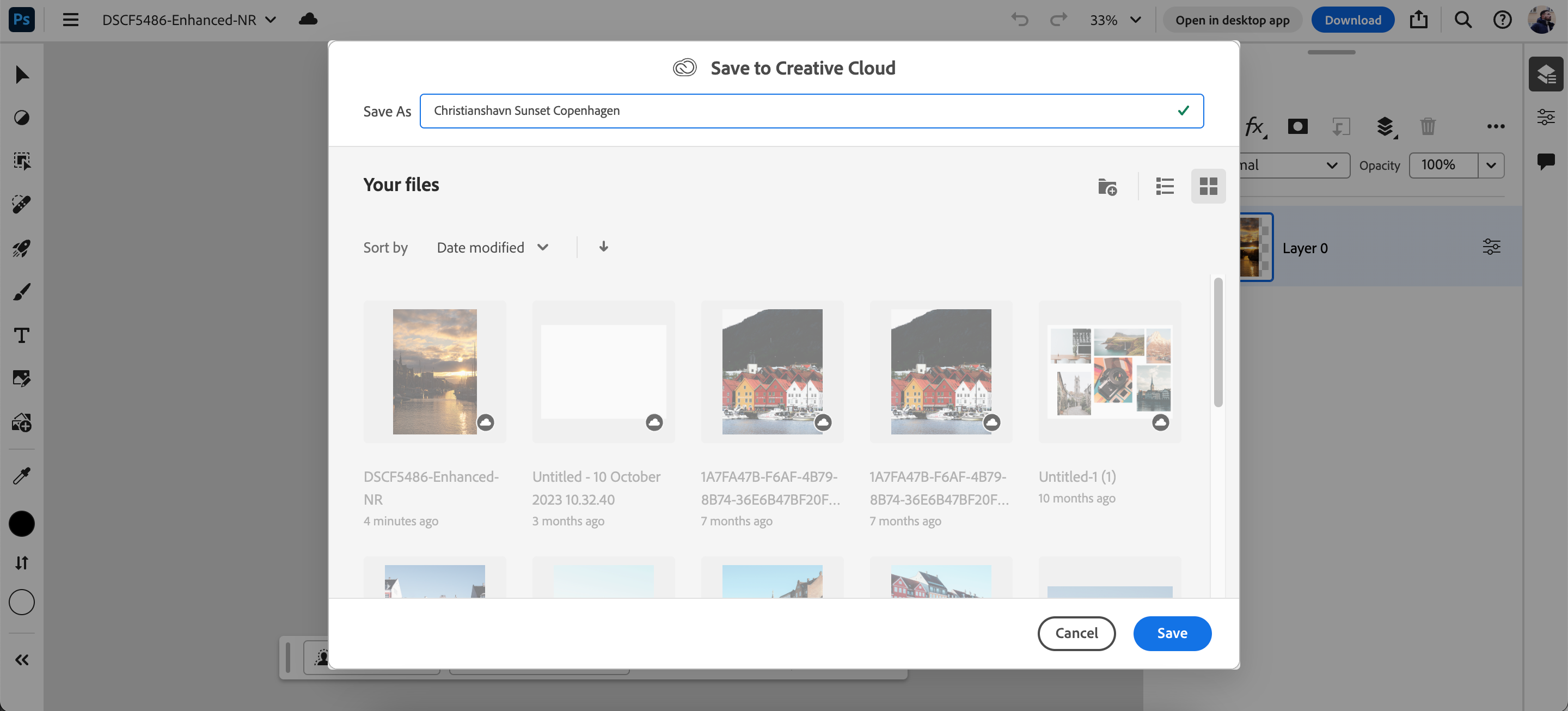Switch to grid view
The width and height of the screenshot is (1568, 711).
pos(1208,186)
